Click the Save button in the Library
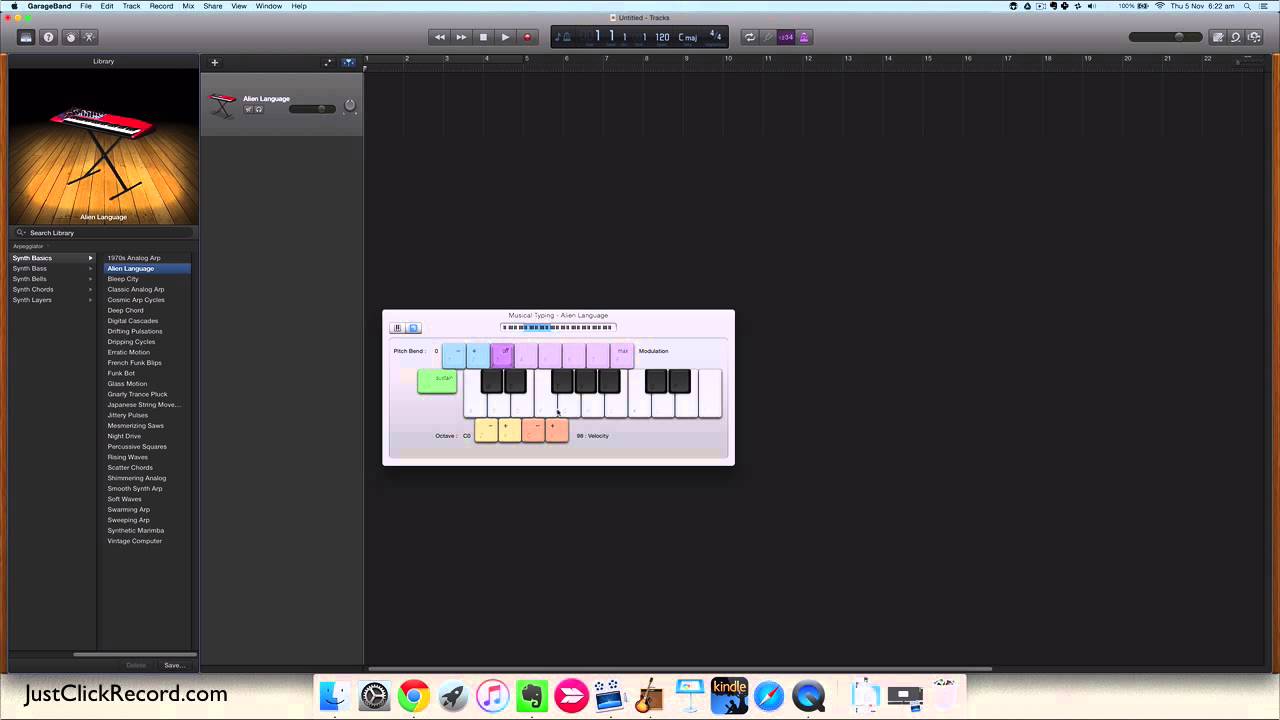Screen dimensions: 1280x720 (x=174, y=665)
